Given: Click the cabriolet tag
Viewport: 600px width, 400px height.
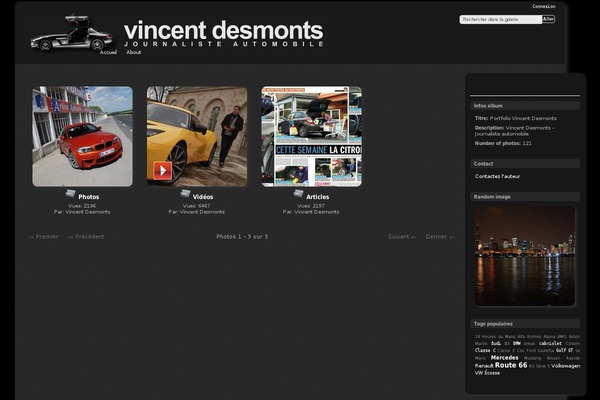Looking at the screenshot, I should coord(550,343).
